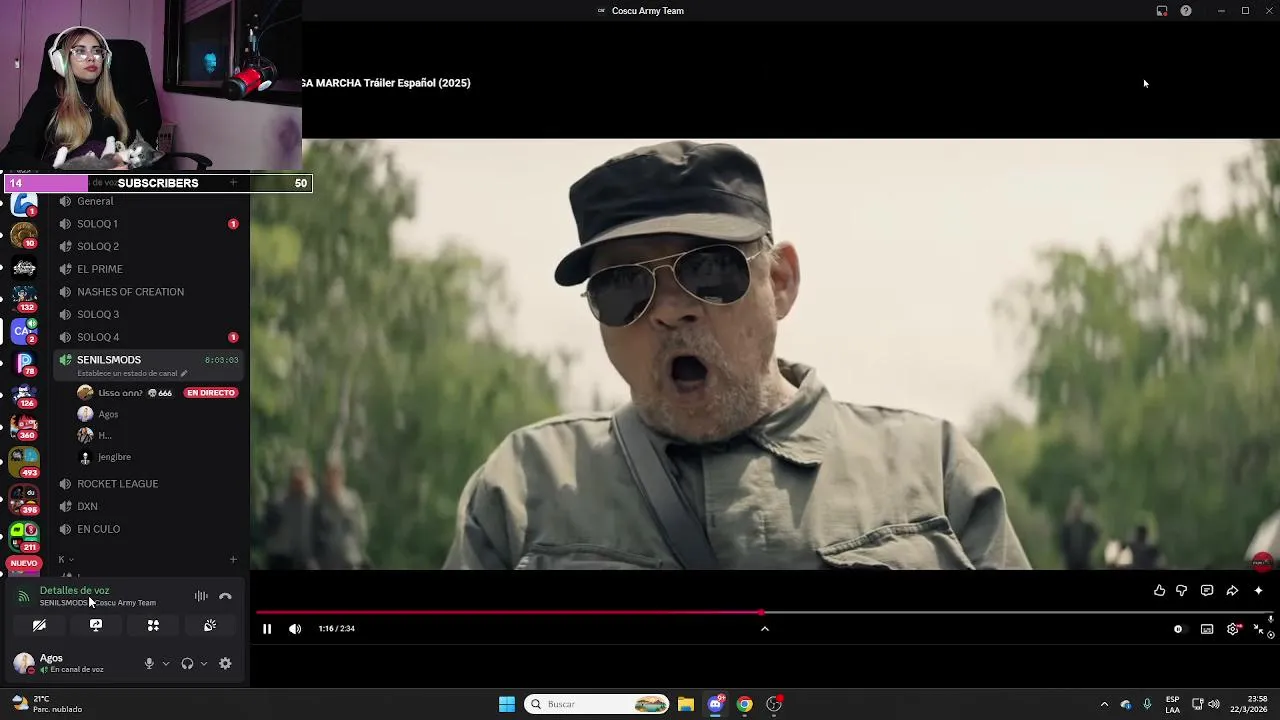1280x720 pixels.
Task: Toggle Discord camera on or off
Action: 39,625
